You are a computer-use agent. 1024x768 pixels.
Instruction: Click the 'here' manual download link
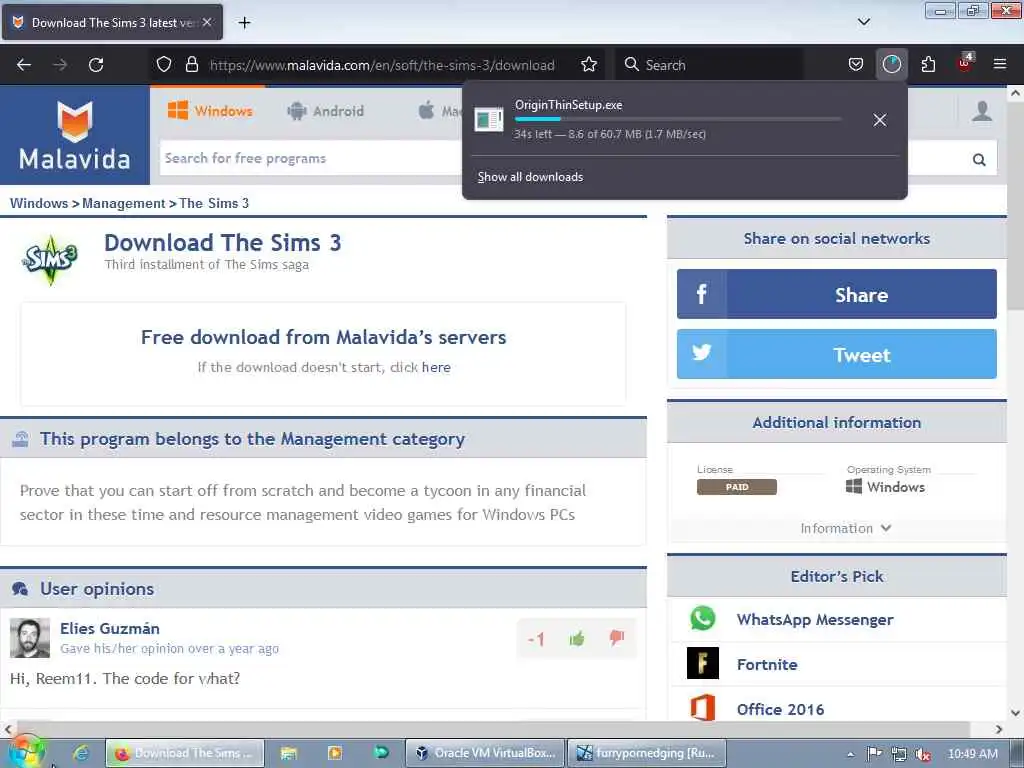(x=436, y=367)
